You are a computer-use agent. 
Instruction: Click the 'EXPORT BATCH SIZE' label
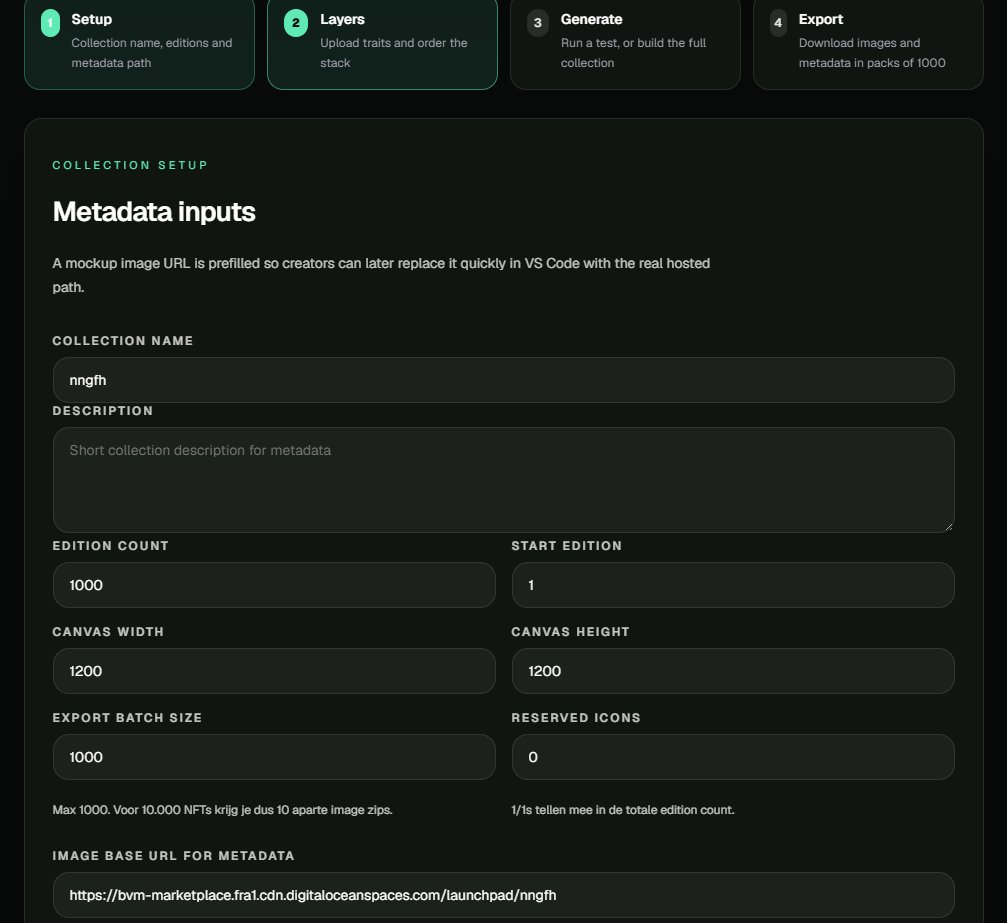click(127, 717)
